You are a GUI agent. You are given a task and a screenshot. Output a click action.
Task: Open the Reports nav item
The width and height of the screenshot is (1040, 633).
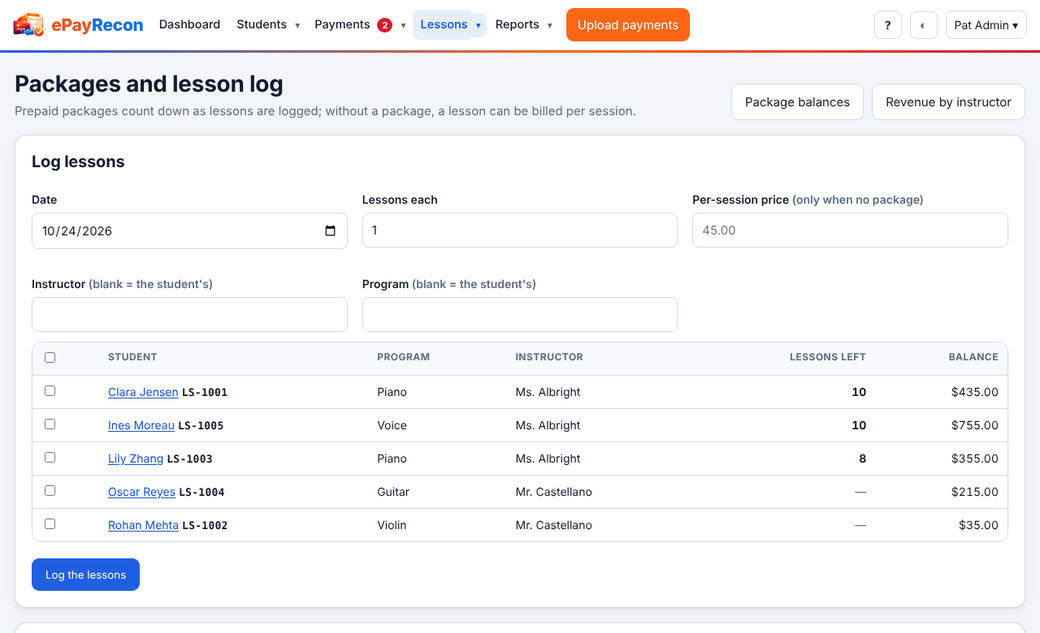click(517, 25)
